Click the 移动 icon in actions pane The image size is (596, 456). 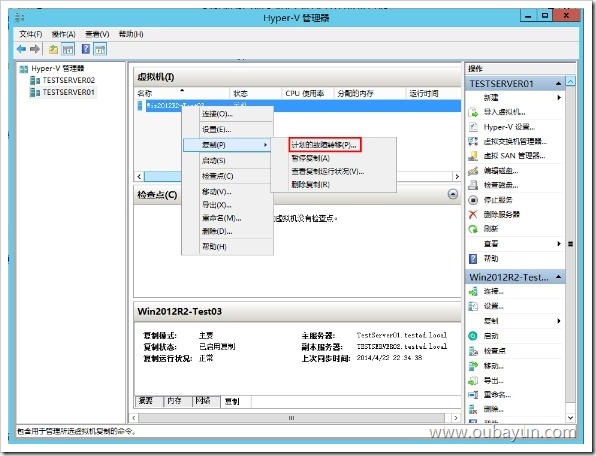click(473, 366)
